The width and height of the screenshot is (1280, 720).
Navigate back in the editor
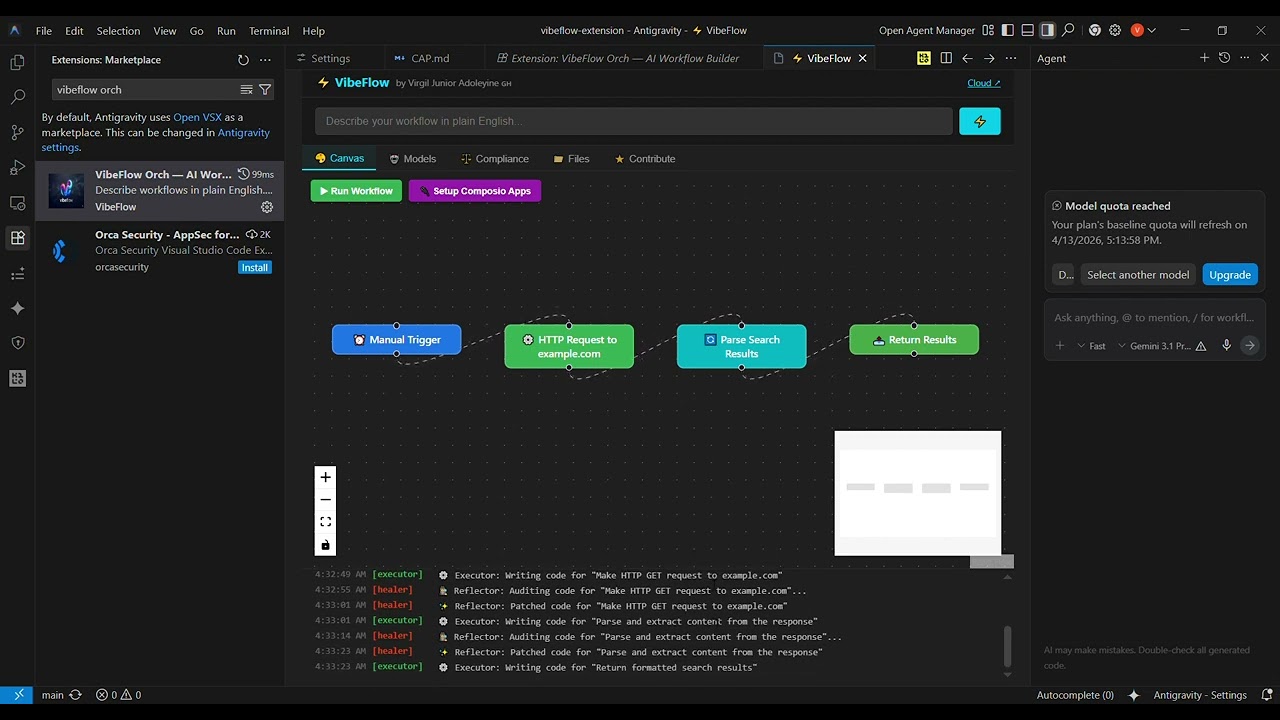[x=967, y=58]
